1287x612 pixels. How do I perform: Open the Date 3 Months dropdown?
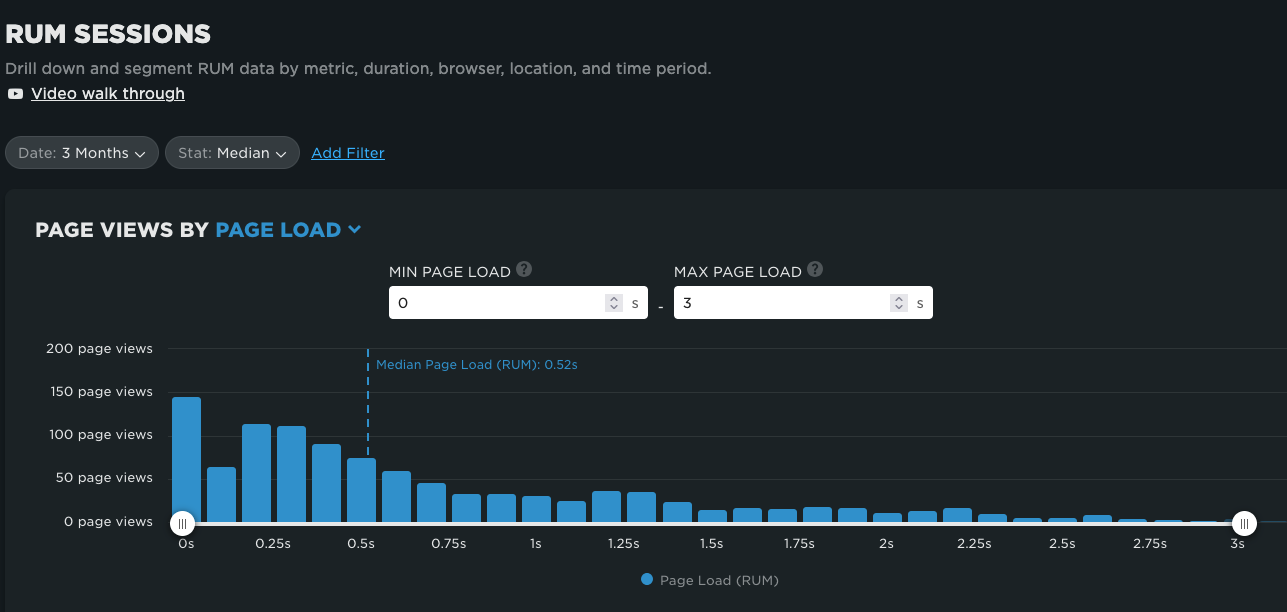(x=82, y=153)
